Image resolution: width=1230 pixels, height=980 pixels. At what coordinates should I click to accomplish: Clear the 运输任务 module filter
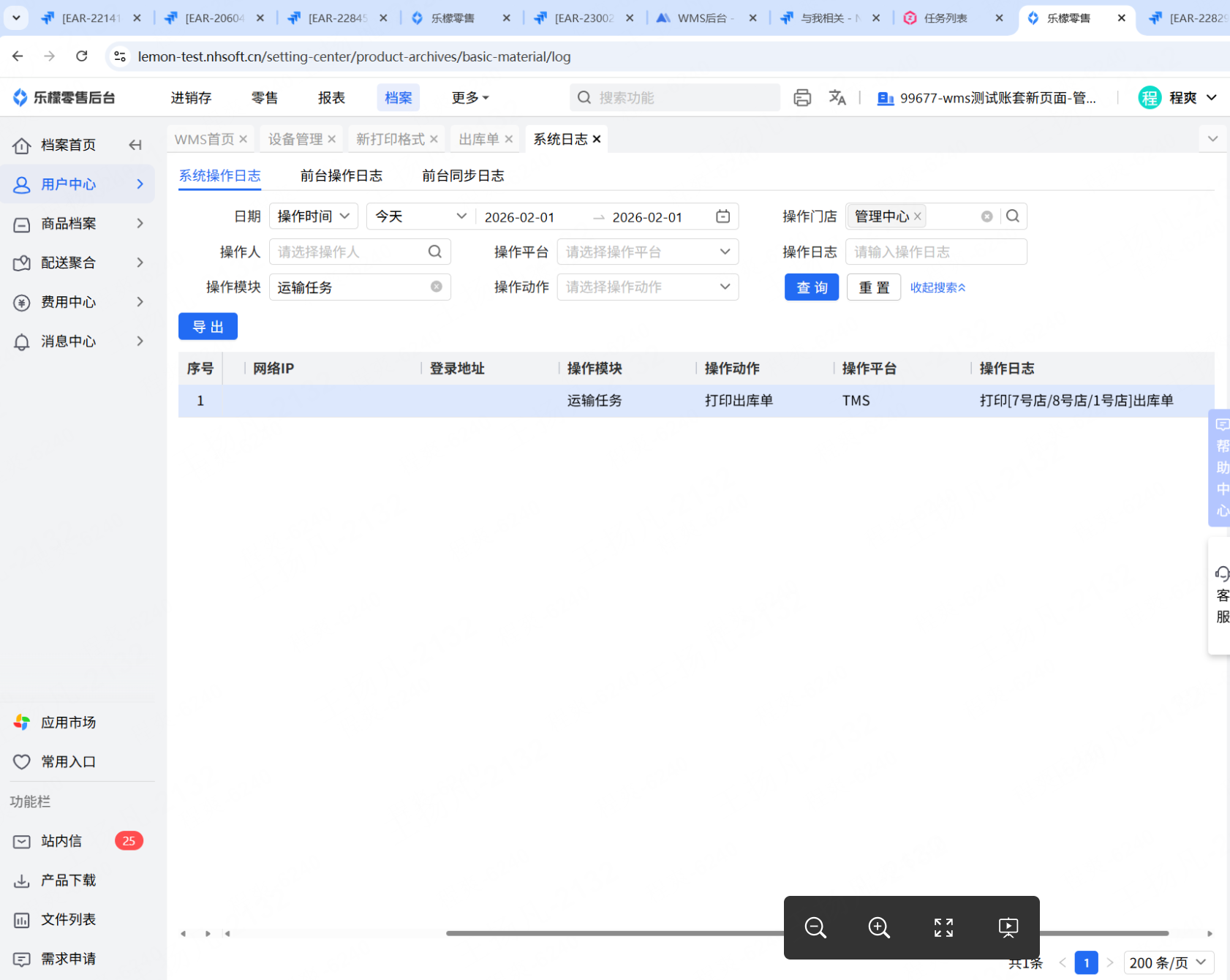(x=437, y=287)
